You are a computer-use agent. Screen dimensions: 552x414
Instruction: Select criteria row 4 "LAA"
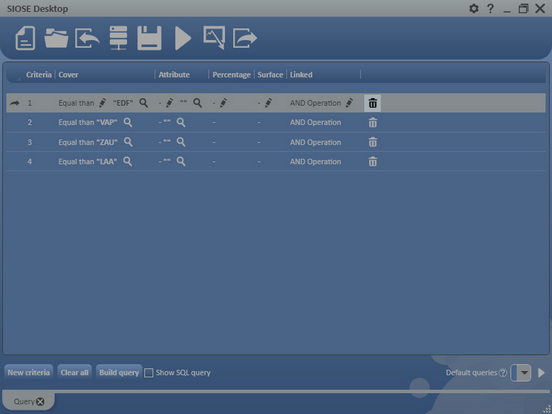pyautogui.click(x=276, y=162)
